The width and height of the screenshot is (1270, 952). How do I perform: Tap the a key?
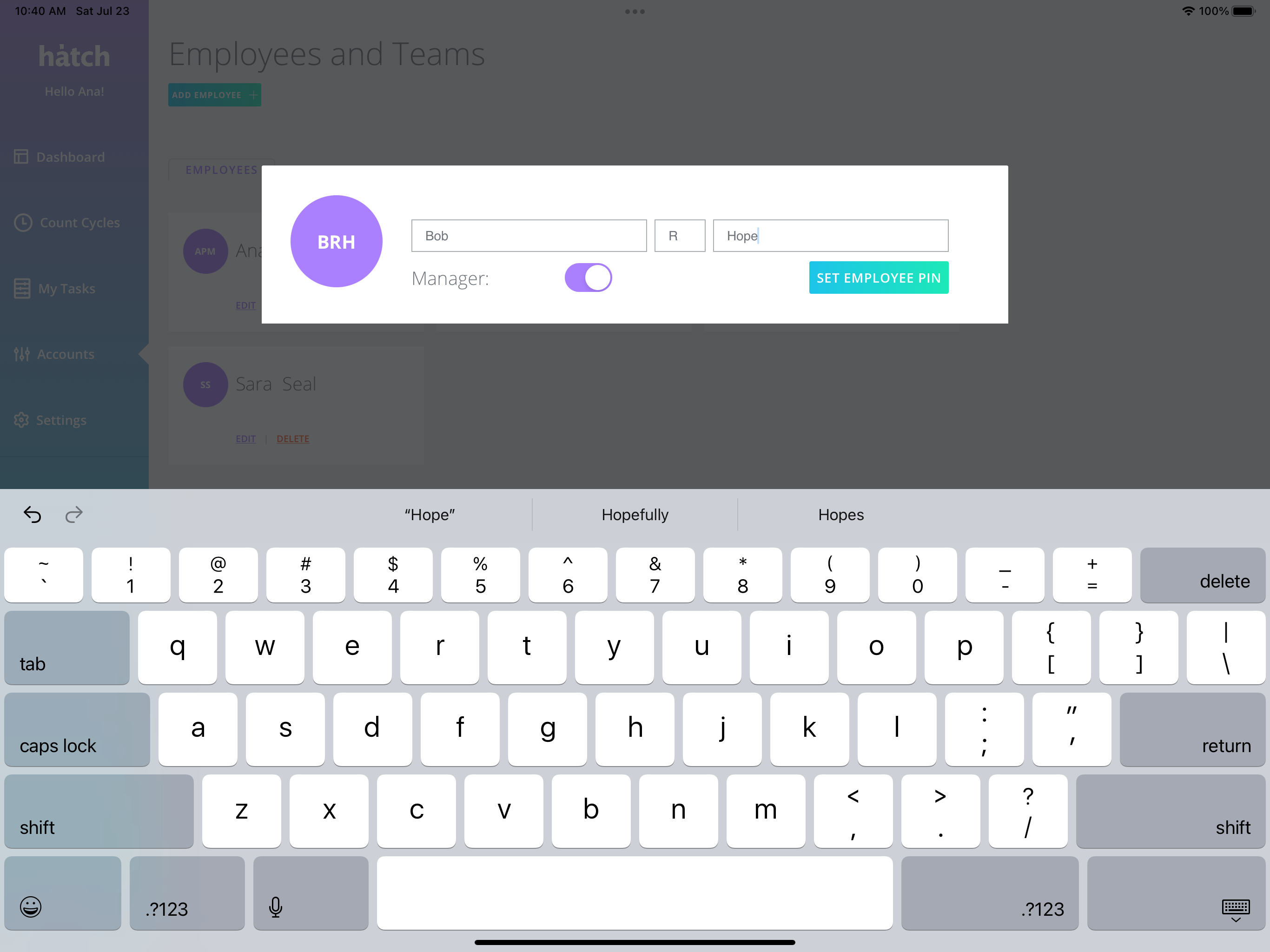pos(198,729)
